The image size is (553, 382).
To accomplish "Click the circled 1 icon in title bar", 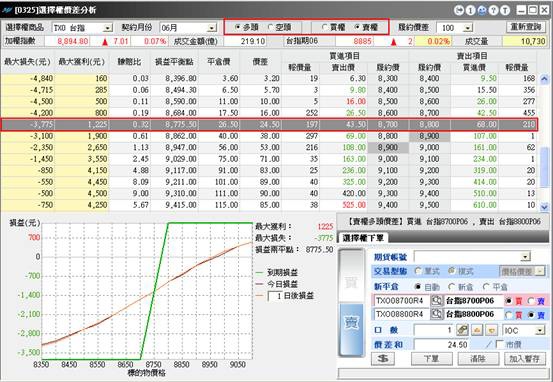I will pyautogui.click(x=470, y=10).
